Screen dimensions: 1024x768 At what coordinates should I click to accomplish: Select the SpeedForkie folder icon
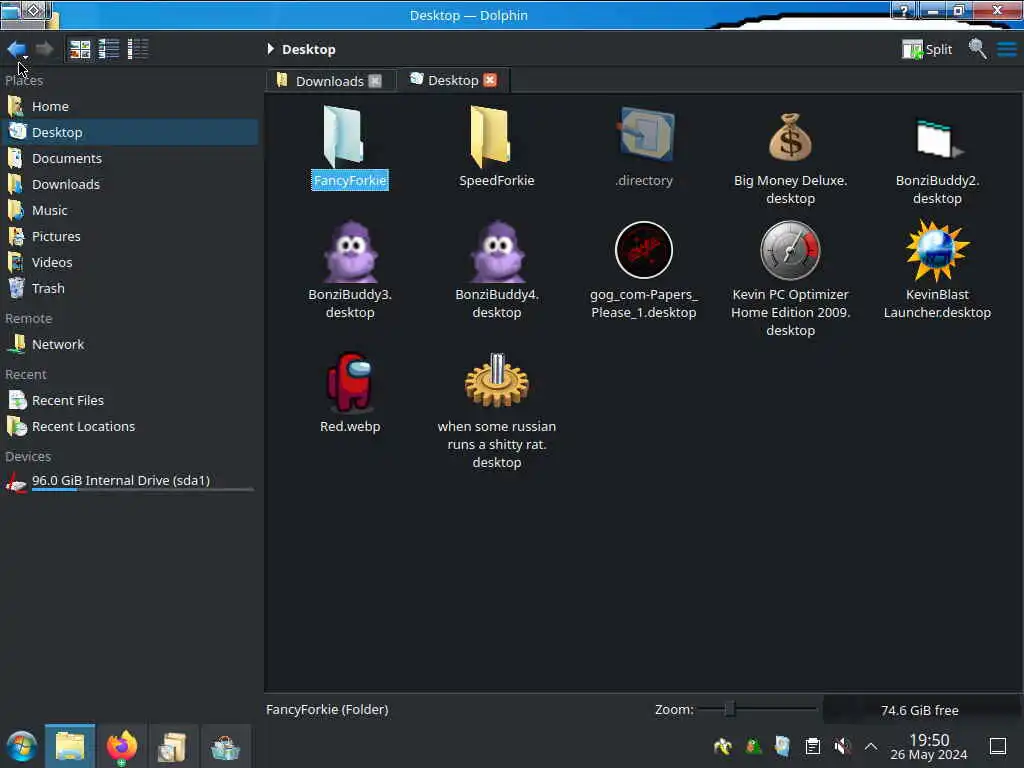pos(490,136)
